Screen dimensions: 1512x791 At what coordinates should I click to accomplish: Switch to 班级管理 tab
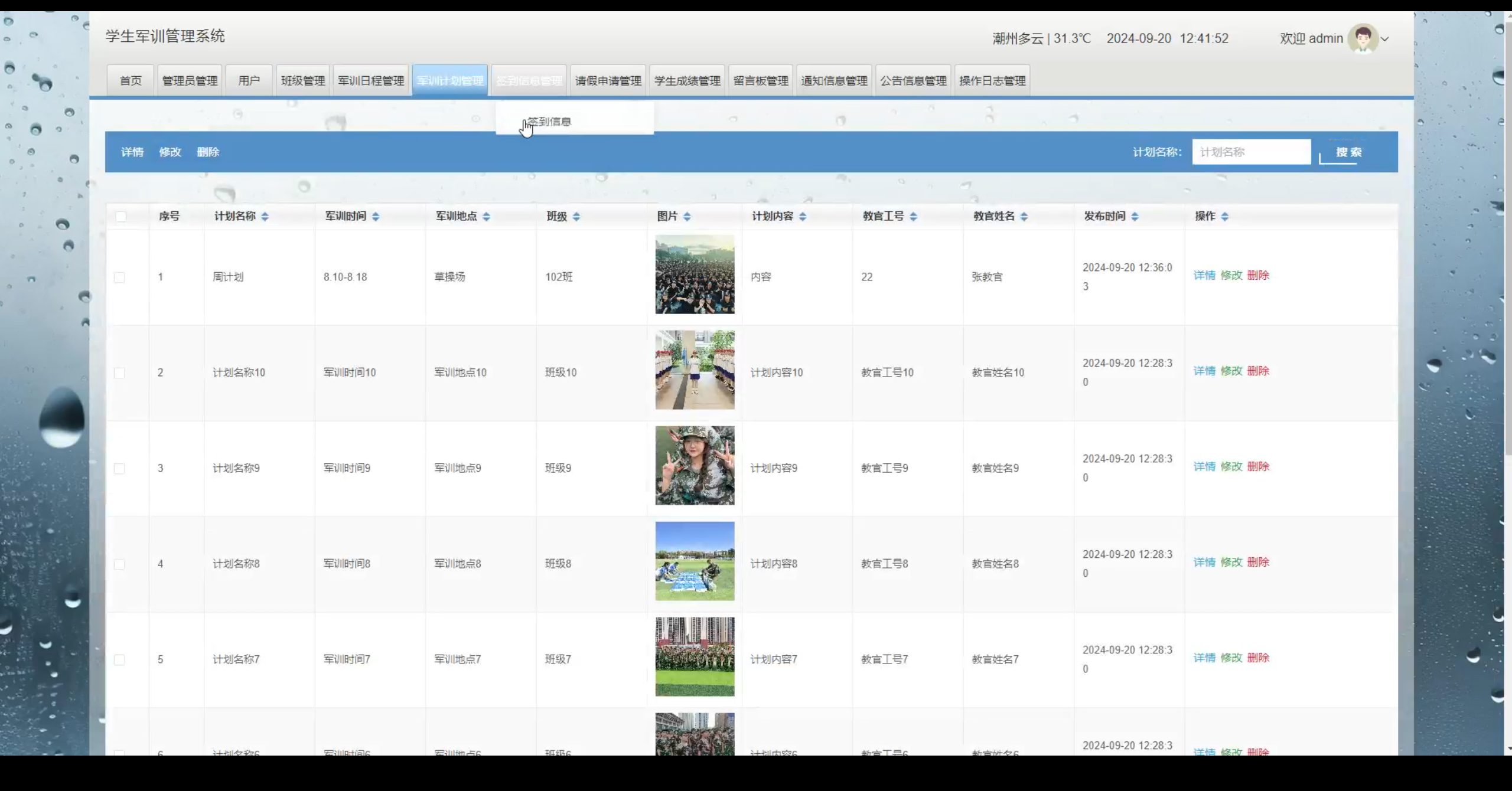pyautogui.click(x=303, y=81)
